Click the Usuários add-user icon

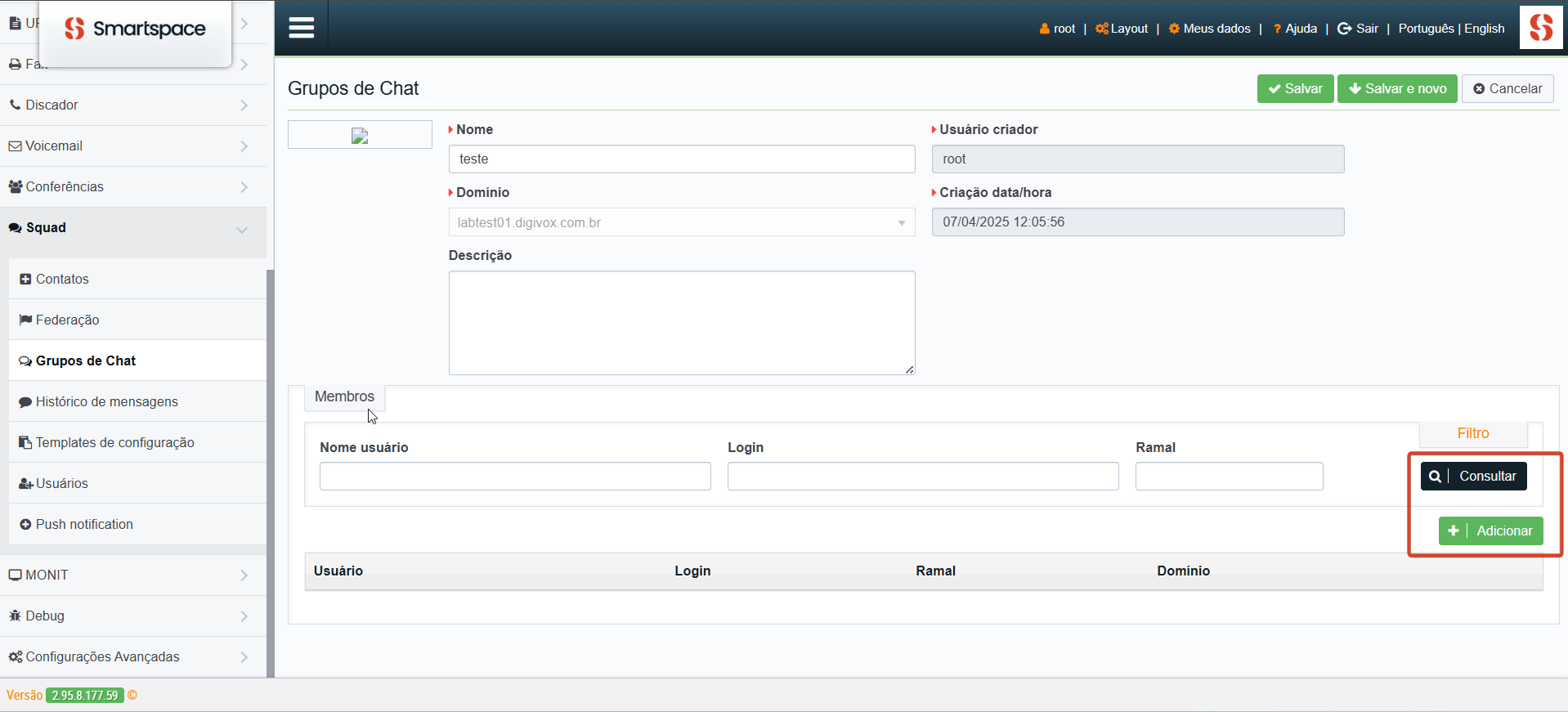point(25,483)
